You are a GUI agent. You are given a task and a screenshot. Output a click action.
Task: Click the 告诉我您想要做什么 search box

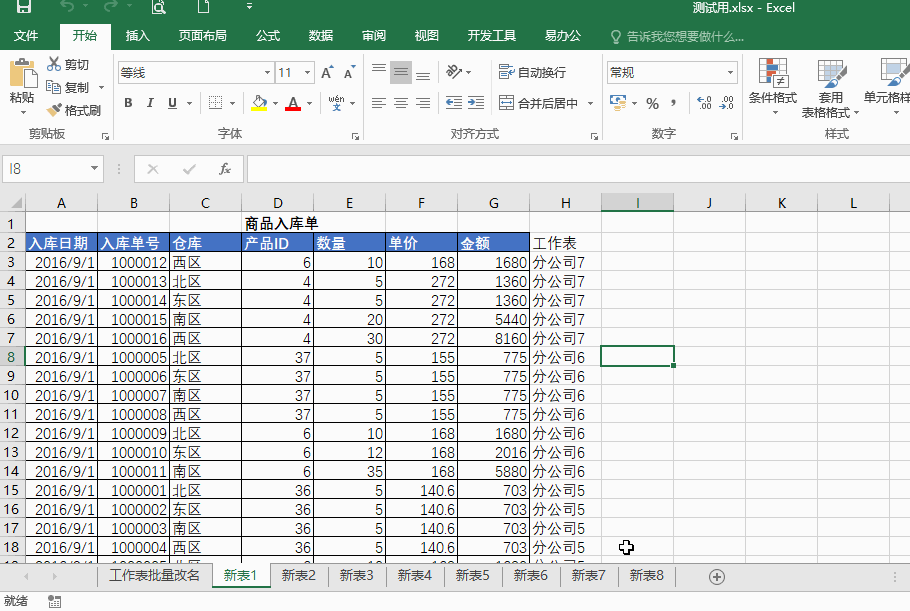tap(677, 37)
